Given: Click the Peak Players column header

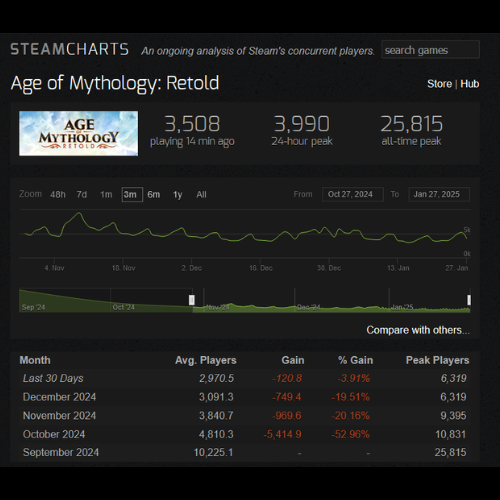Looking at the screenshot, I should (437, 360).
